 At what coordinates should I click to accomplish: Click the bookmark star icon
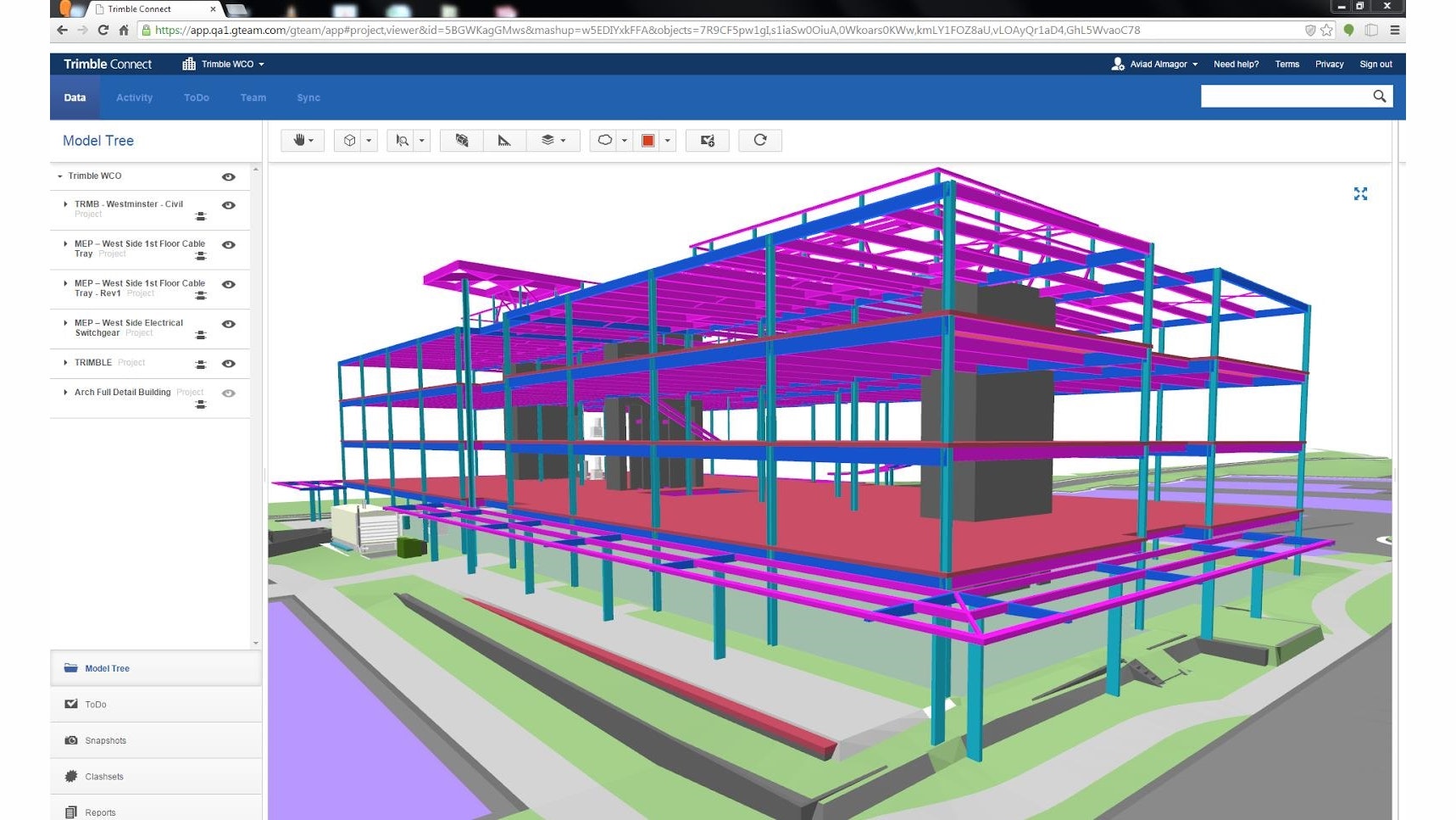point(1326,30)
